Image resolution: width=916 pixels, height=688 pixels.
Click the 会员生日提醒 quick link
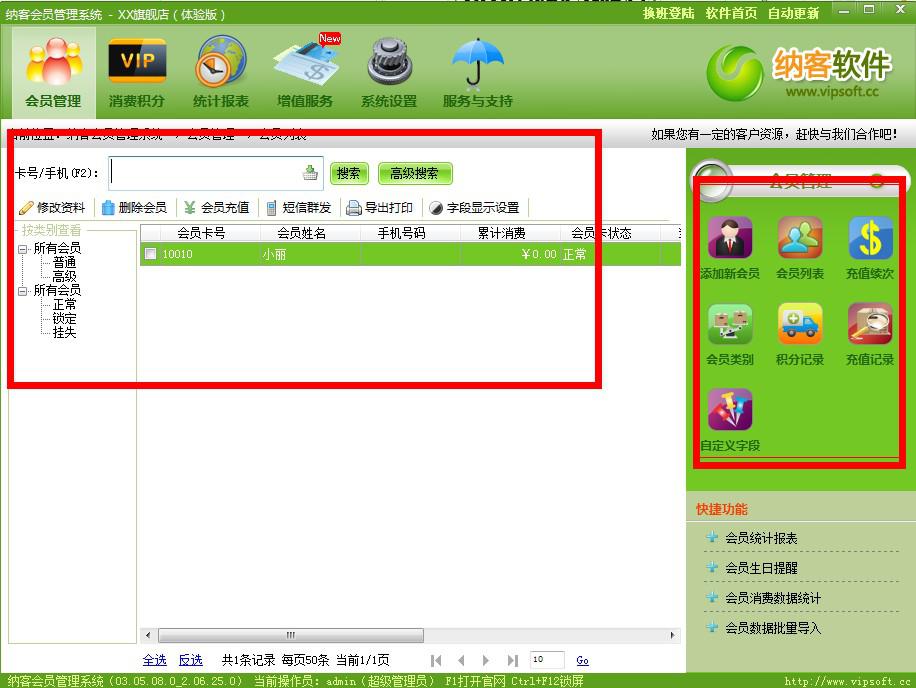click(761, 568)
